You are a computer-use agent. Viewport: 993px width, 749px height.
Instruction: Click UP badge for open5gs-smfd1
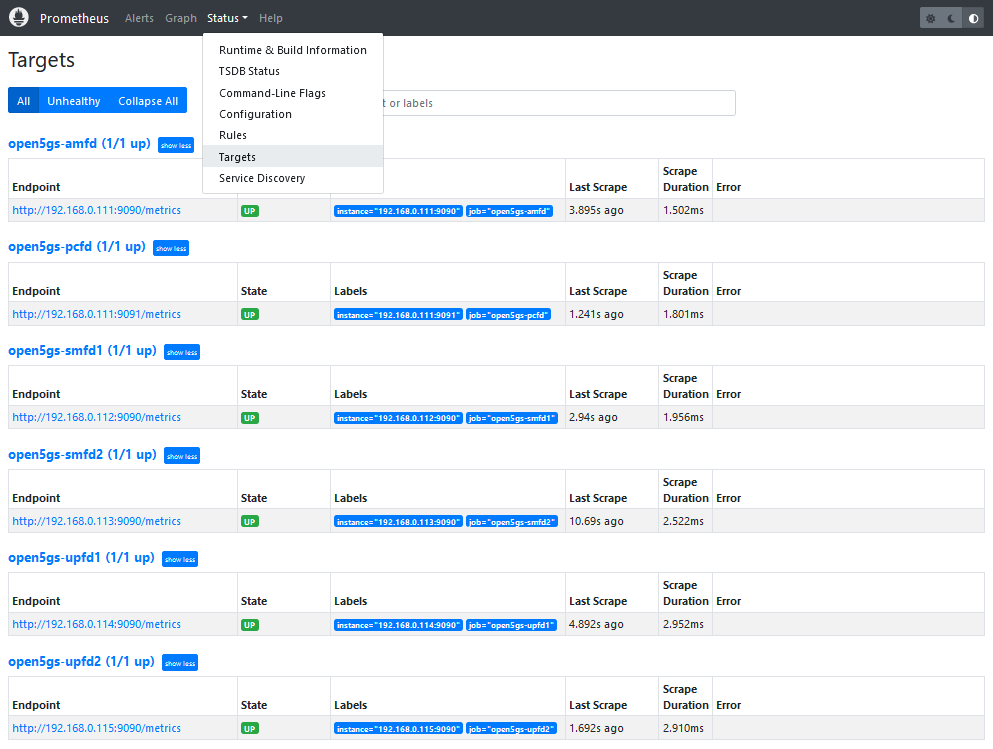(250, 418)
